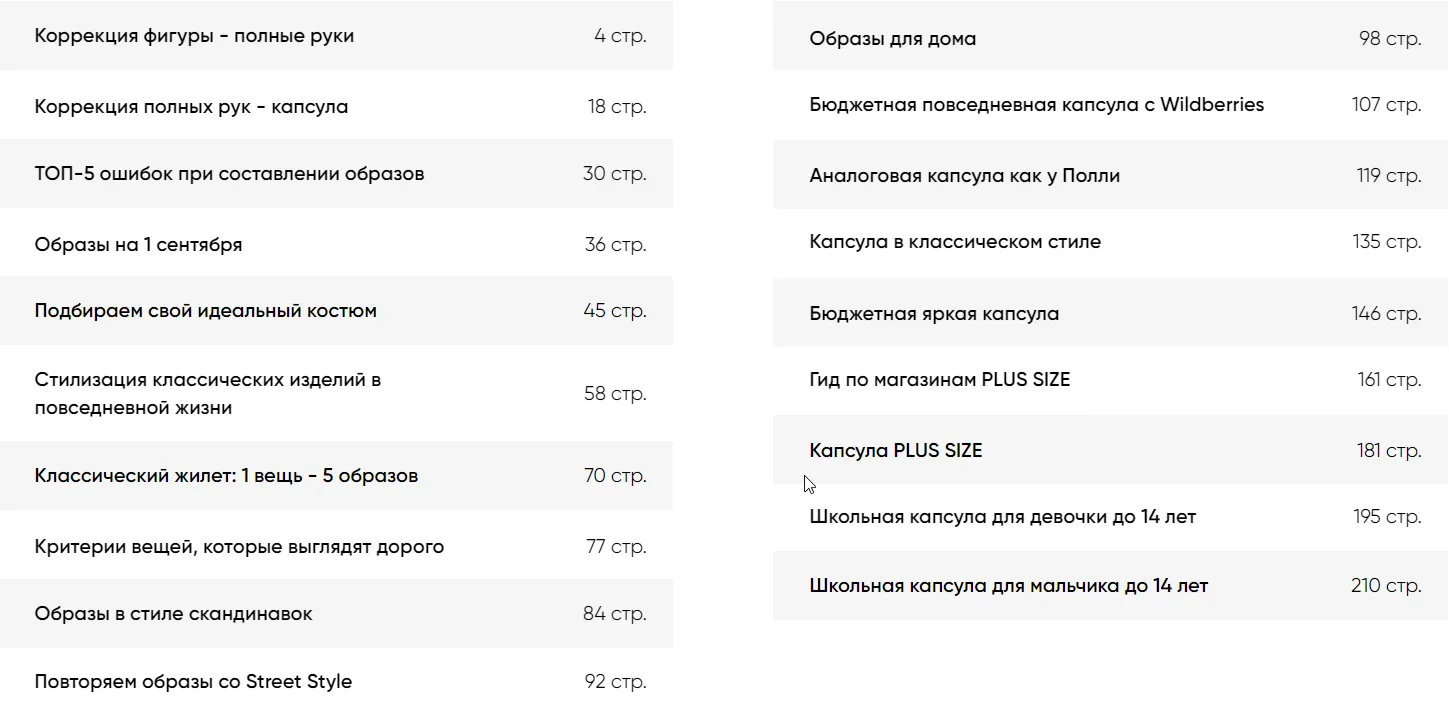This screenshot has height=725, width=1449.
Task: Open 'Образы для дома' section
Action: pyautogui.click(x=892, y=39)
